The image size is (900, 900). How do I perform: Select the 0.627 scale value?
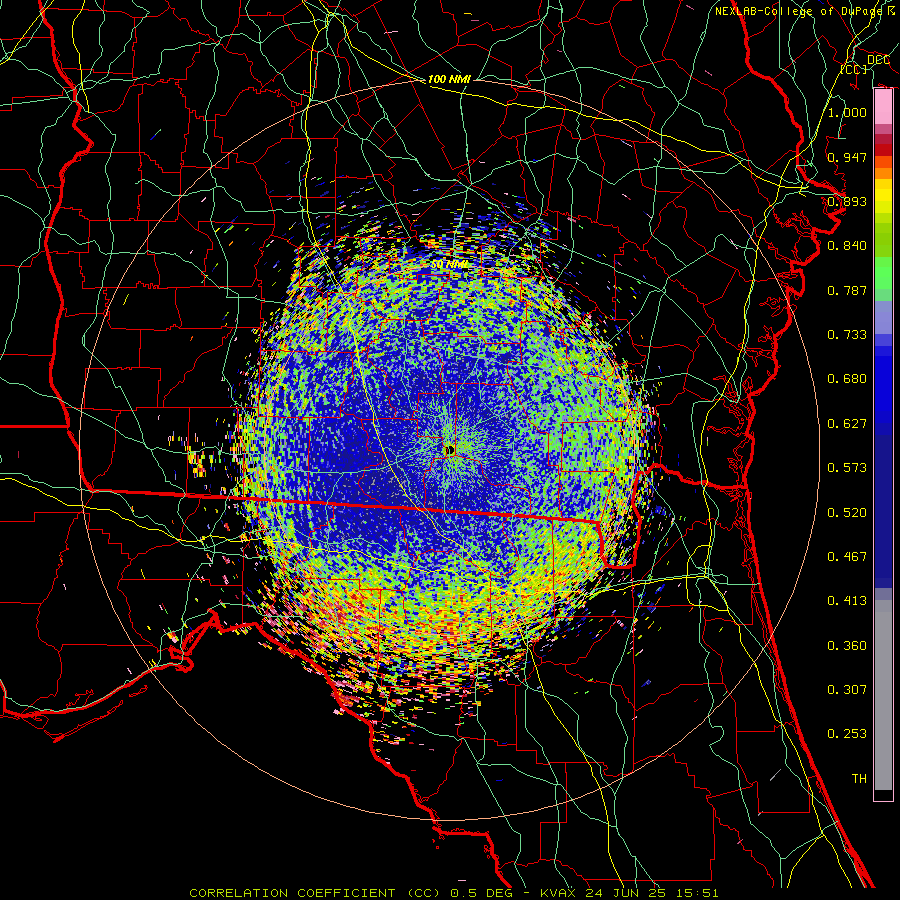coord(847,423)
